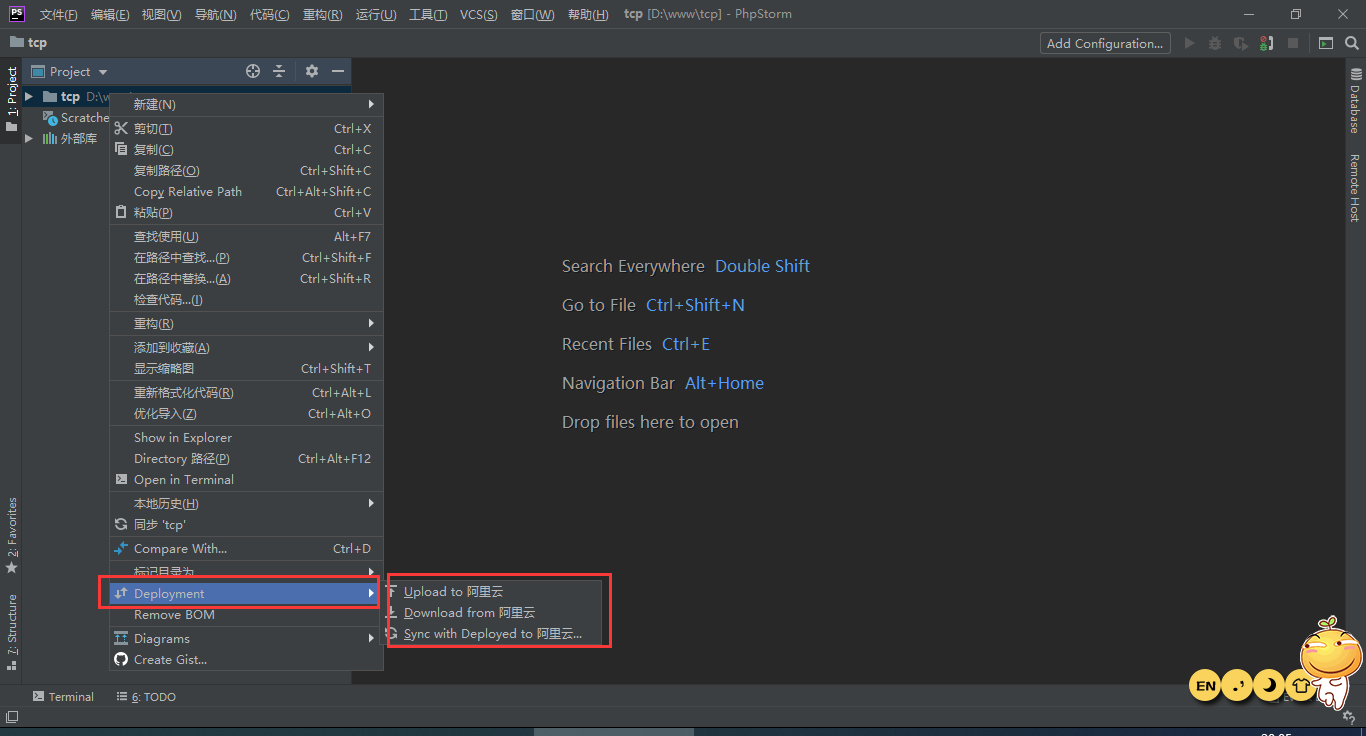Choose 在路径中查找 menu entry
The width and height of the screenshot is (1366, 736).
pyautogui.click(x=246, y=257)
